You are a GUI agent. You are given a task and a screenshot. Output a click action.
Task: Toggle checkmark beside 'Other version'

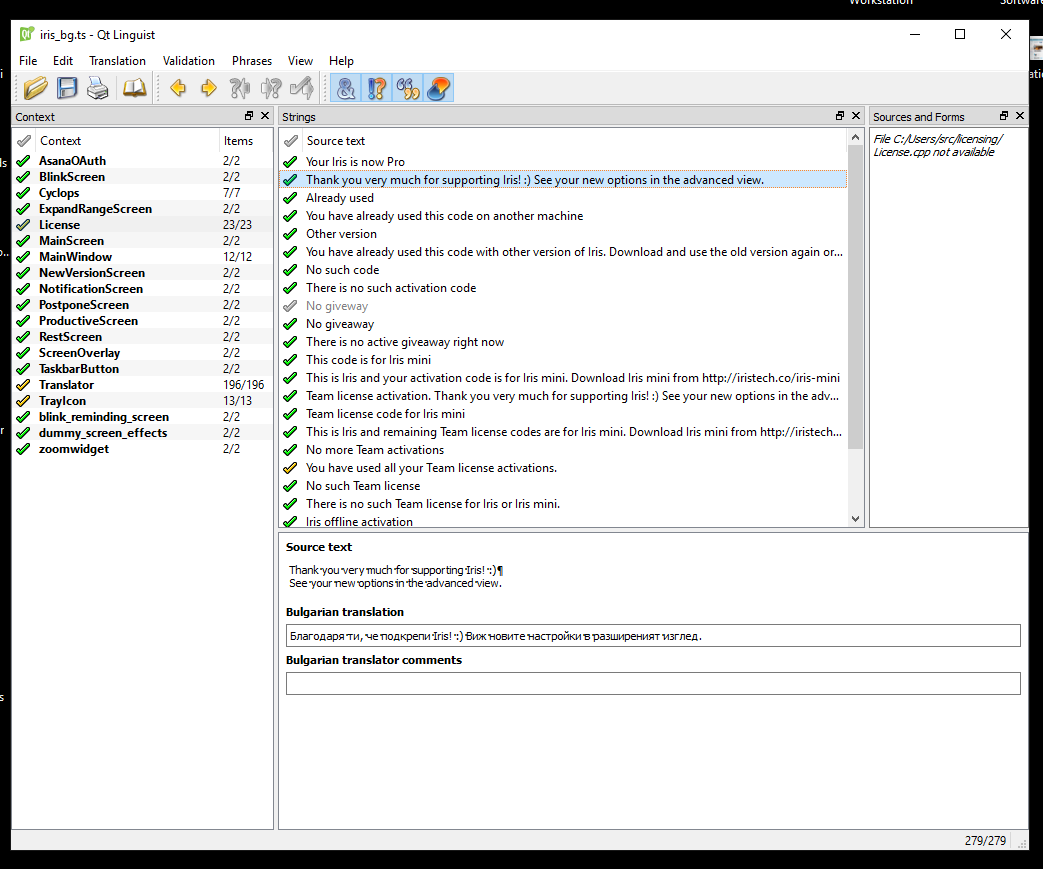pyautogui.click(x=290, y=234)
